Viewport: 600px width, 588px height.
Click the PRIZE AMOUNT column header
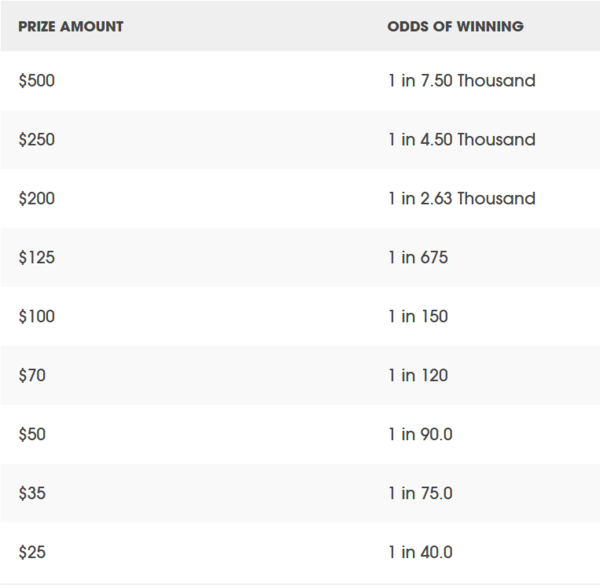tap(71, 27)
